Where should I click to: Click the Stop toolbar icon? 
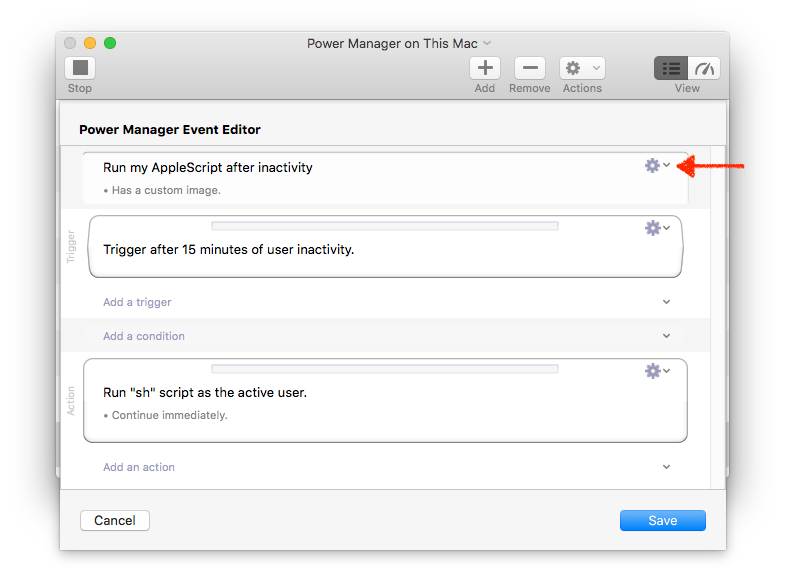tap(80, 68)
